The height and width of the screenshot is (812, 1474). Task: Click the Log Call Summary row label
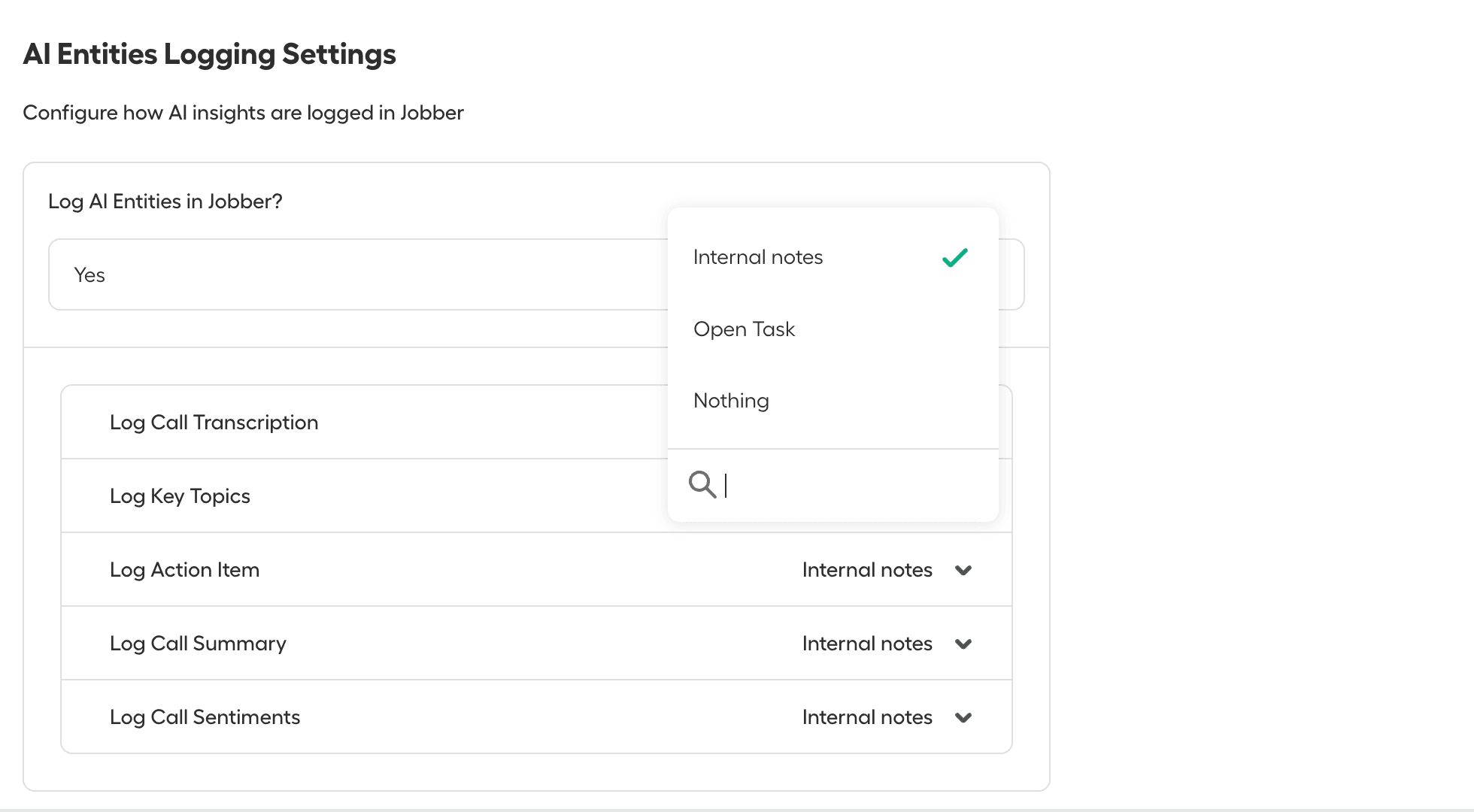(x=197, y=644)
